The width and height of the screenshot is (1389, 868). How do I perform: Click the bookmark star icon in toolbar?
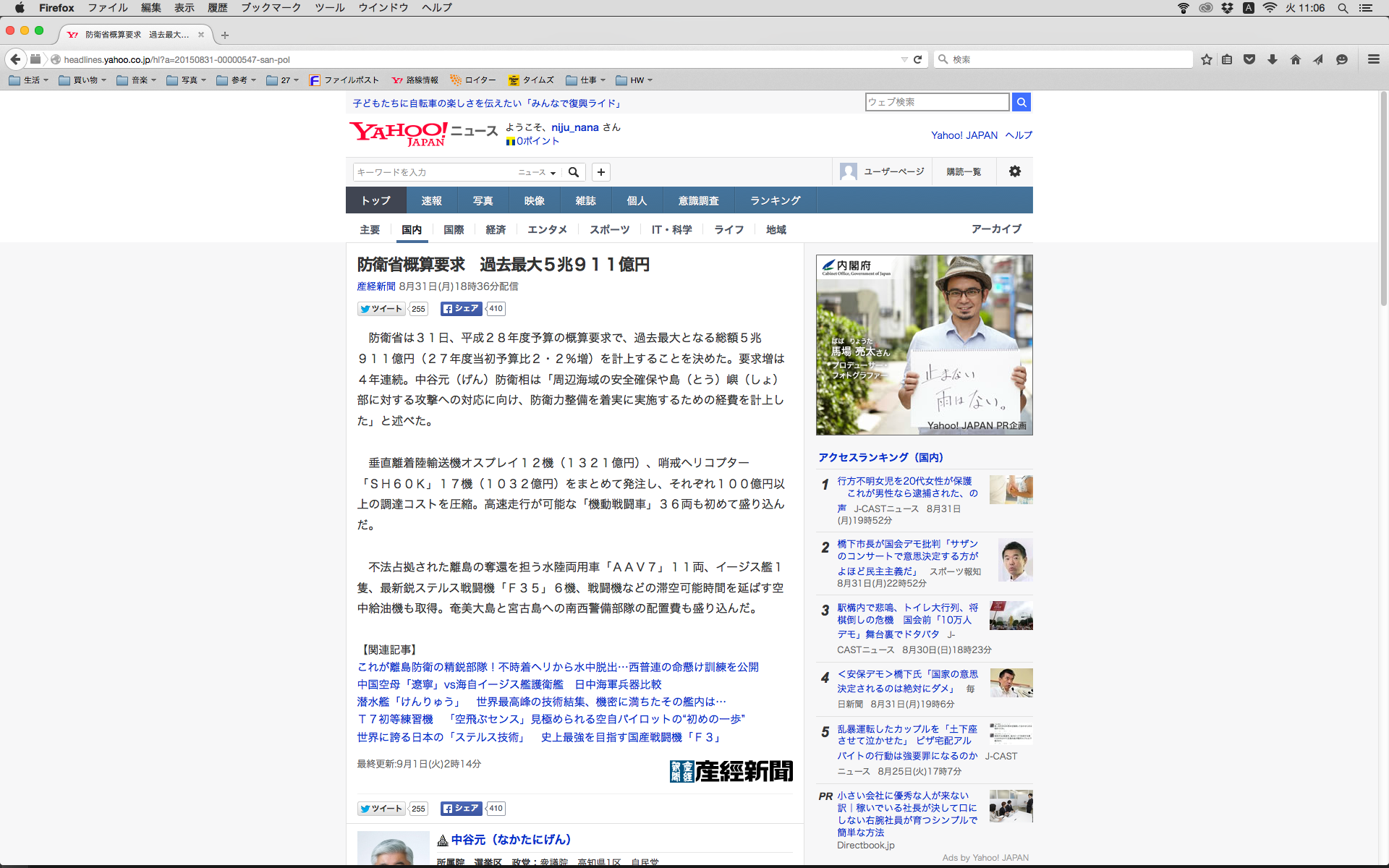[x=1206, y=59]
